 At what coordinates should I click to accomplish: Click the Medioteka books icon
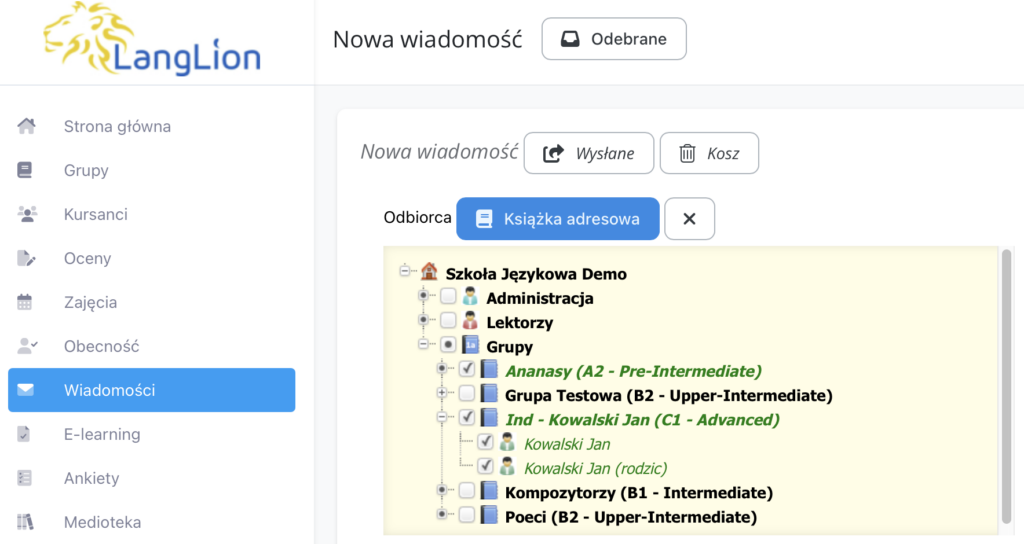coord(26,522)
